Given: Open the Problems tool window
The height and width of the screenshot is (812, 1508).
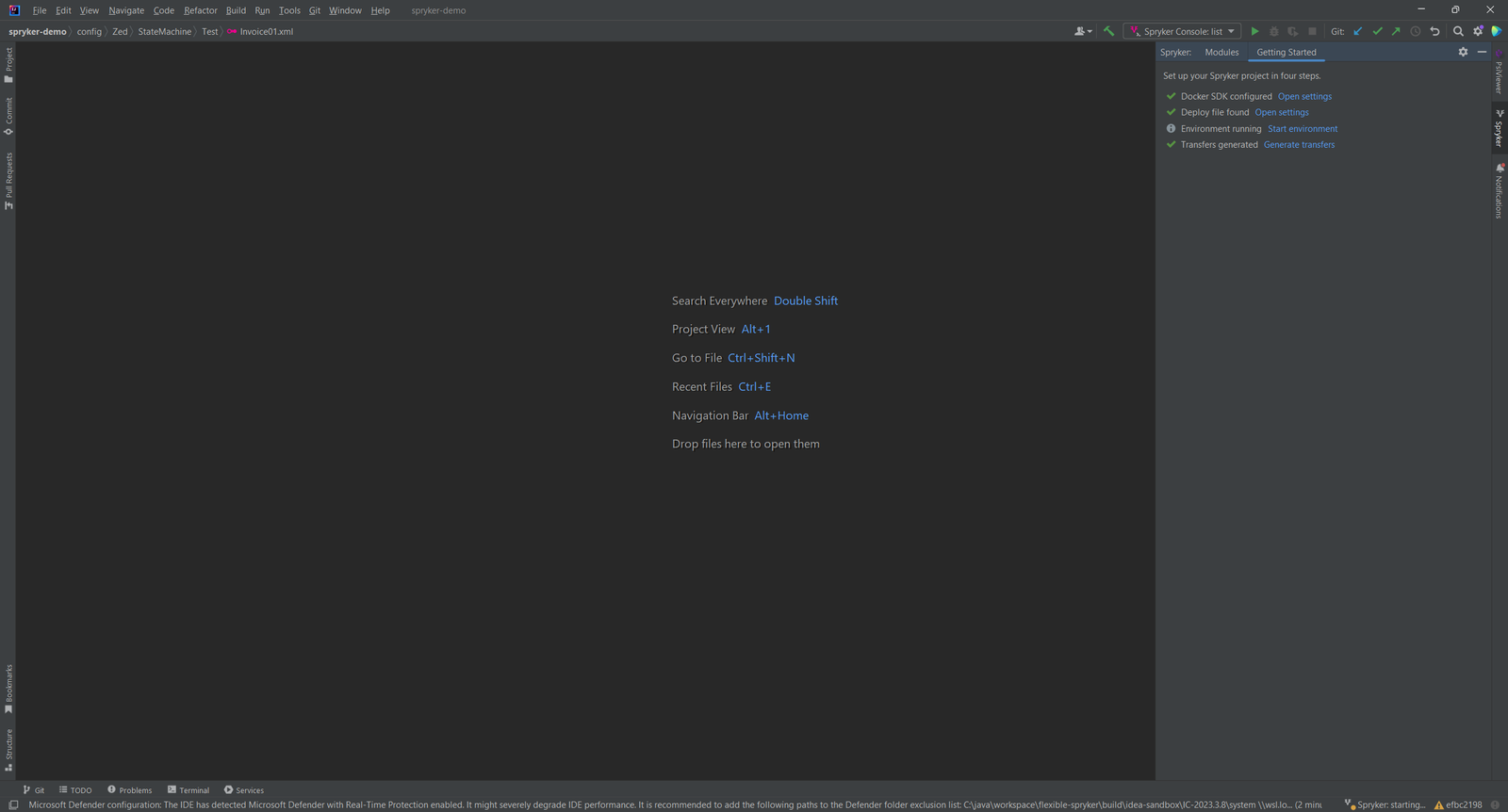Looking at the screenshot, I should (x=130, y=790).
